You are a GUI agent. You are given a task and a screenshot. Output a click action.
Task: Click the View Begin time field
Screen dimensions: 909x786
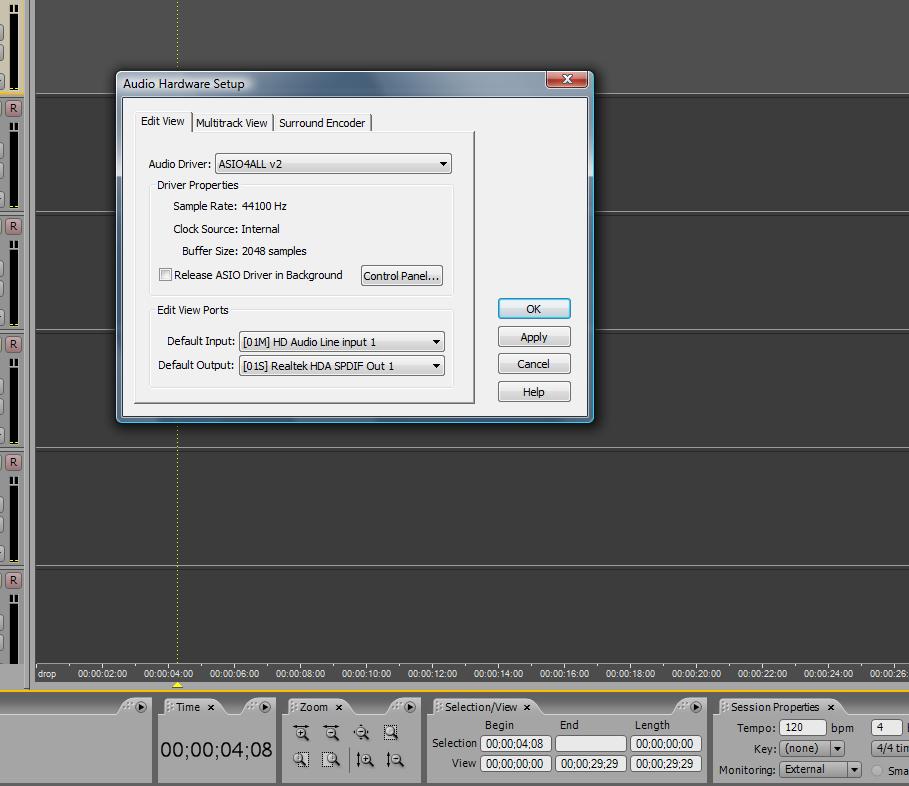515,764
